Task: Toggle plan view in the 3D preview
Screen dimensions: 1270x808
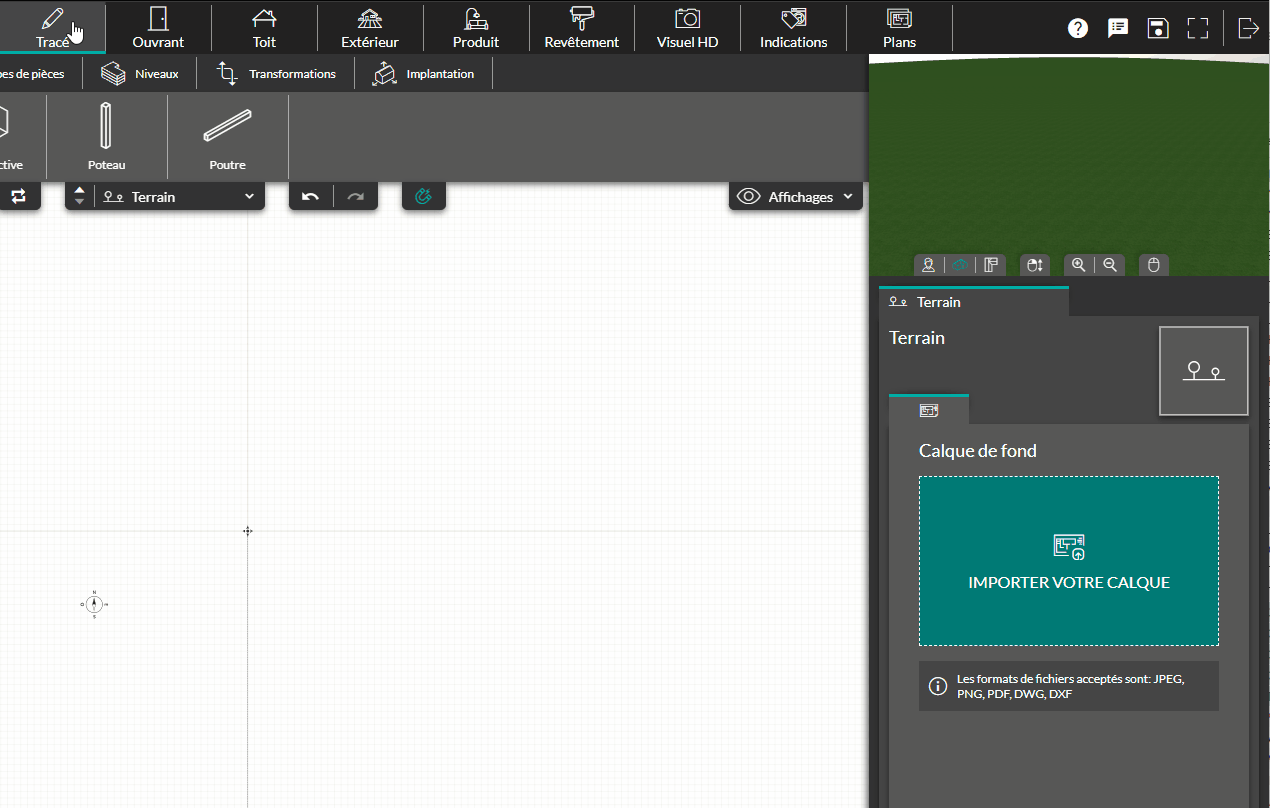Action: (x=991, y=264)
